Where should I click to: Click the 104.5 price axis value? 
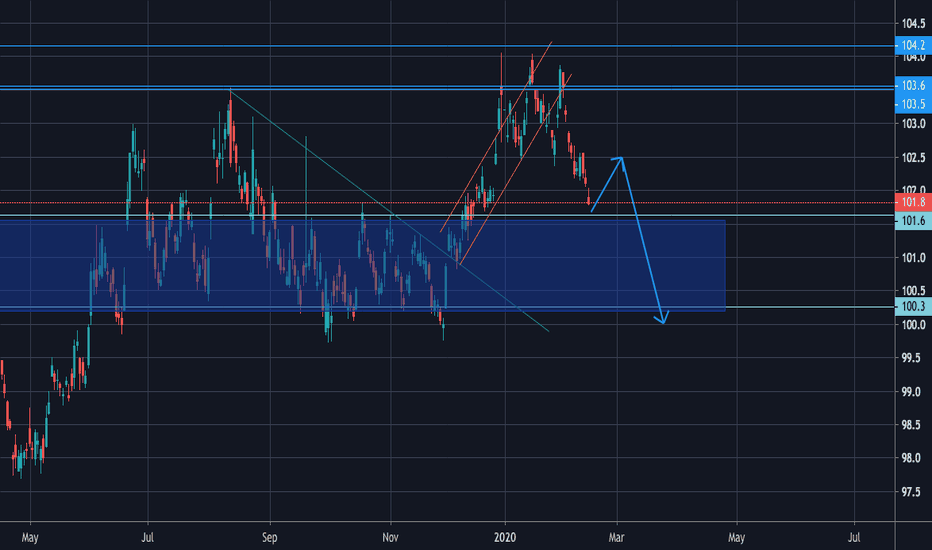913,24
